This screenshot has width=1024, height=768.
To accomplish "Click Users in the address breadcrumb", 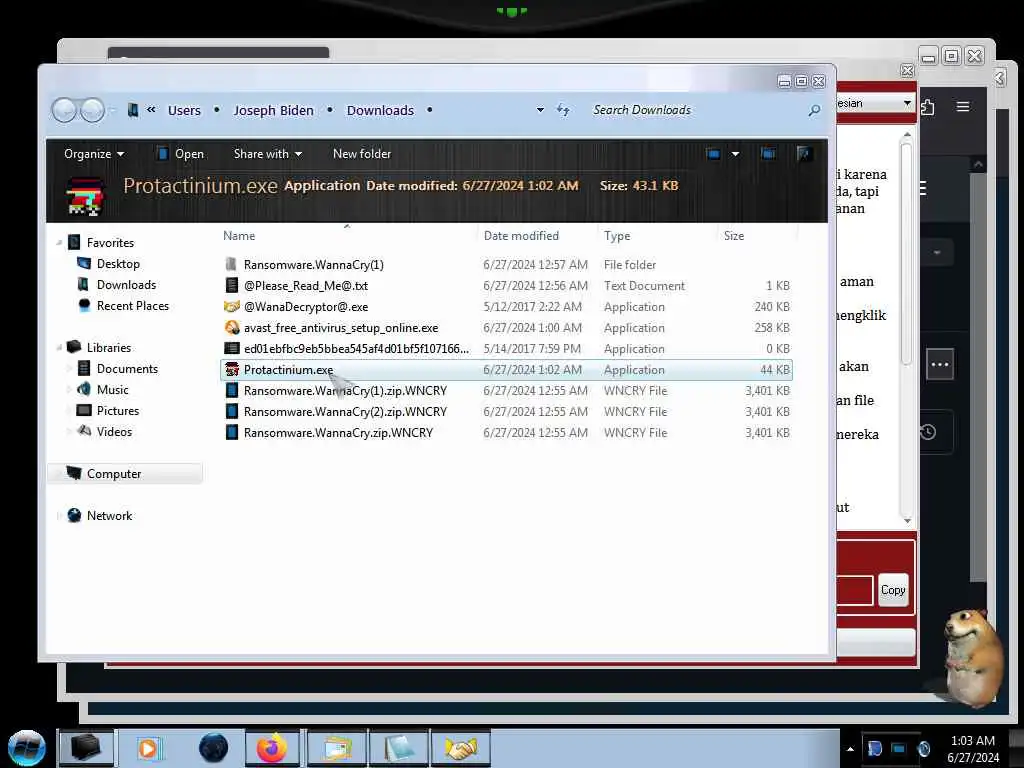I will tap(184, 110).
